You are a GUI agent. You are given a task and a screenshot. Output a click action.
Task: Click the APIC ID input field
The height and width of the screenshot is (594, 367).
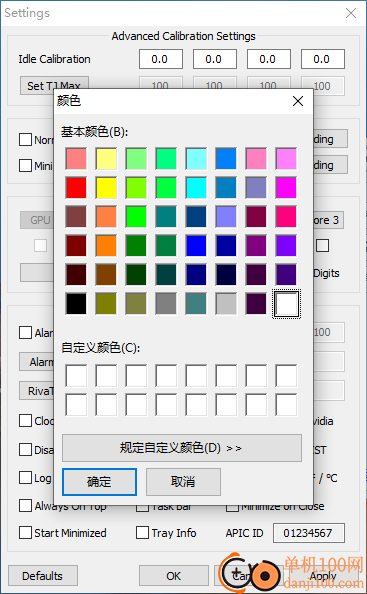309,533
